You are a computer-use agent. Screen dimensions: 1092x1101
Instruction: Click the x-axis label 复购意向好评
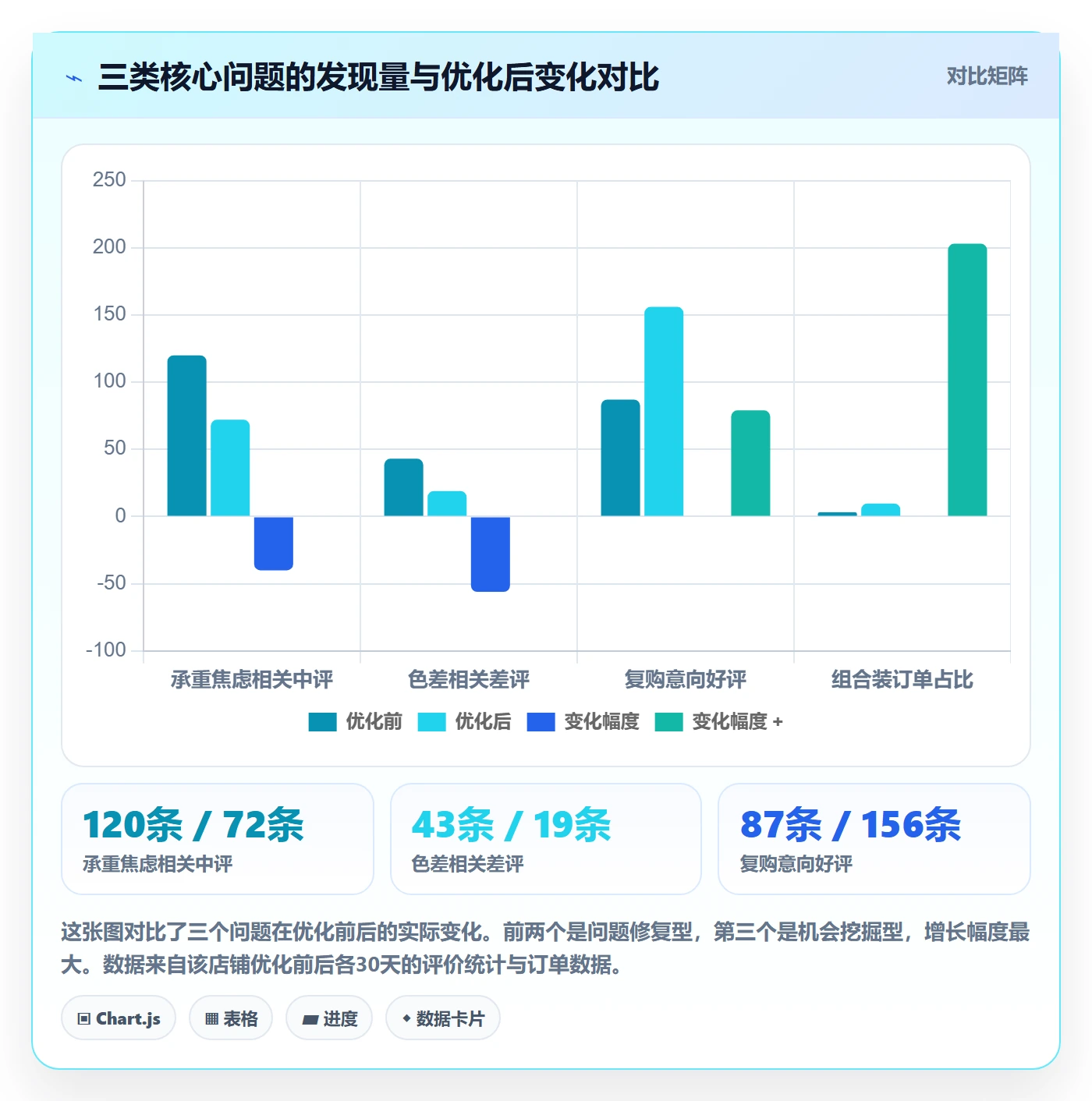686,680
